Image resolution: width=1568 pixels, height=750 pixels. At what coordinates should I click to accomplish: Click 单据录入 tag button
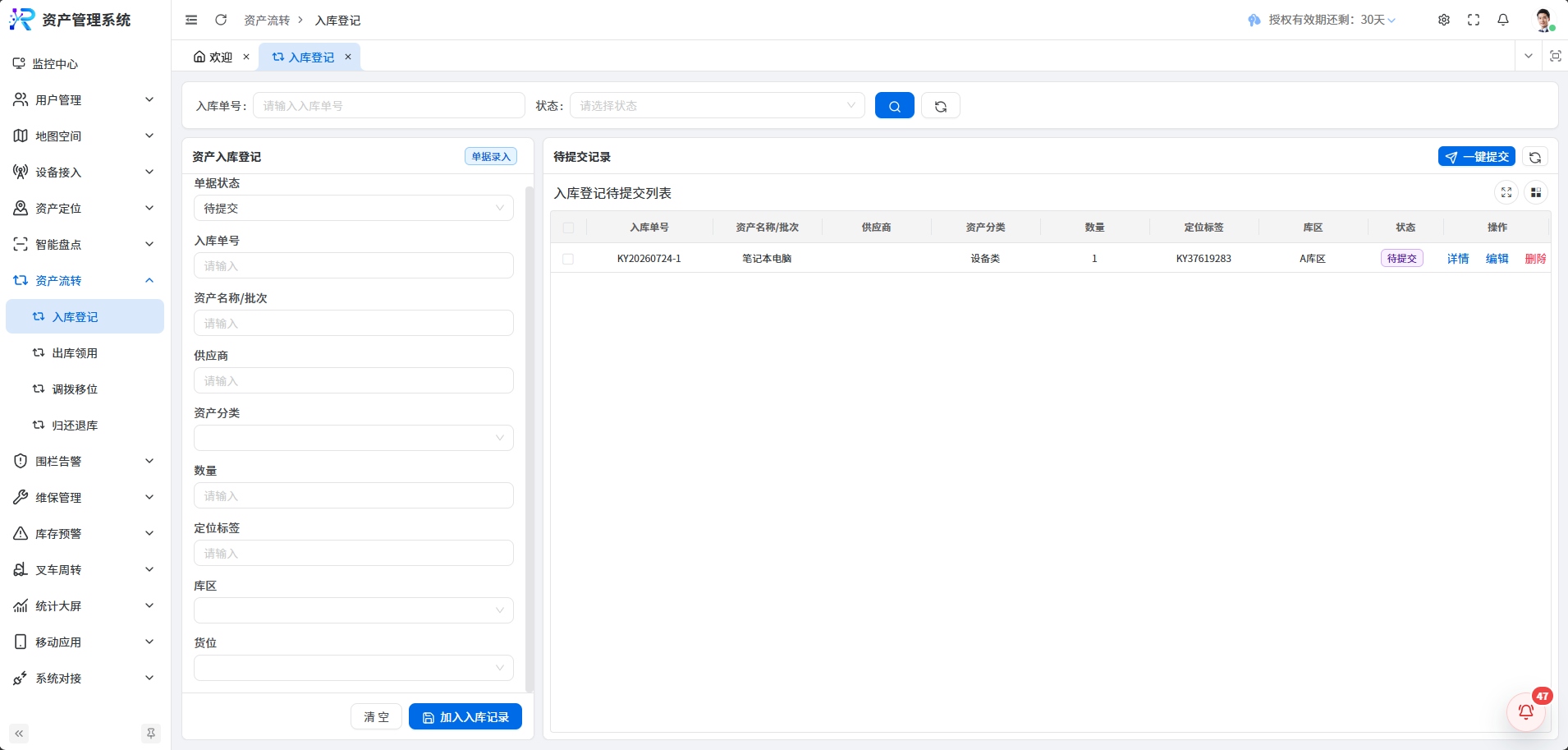[x=491, y=157]
